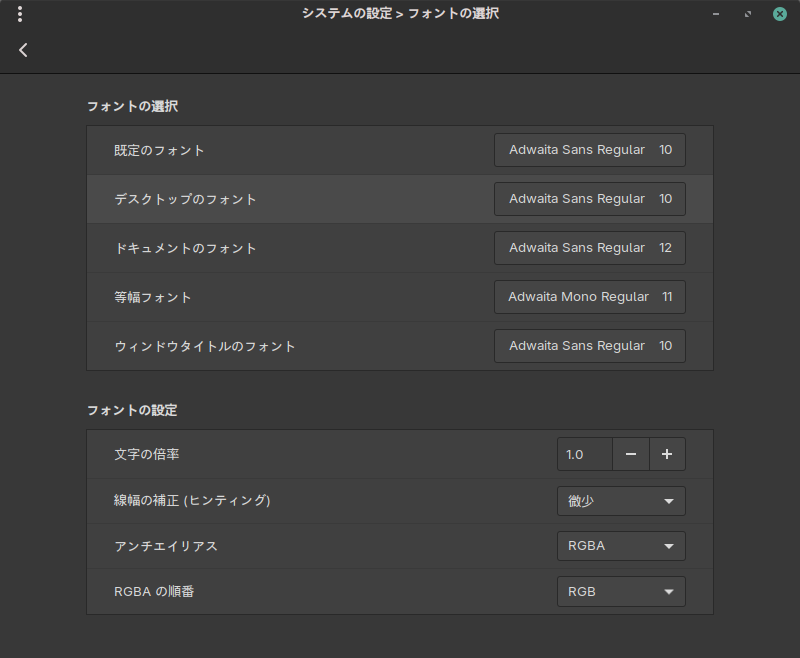
Task: Select the アンチエイリアス label
Action: pyautogui.click(x=166, y=546)
